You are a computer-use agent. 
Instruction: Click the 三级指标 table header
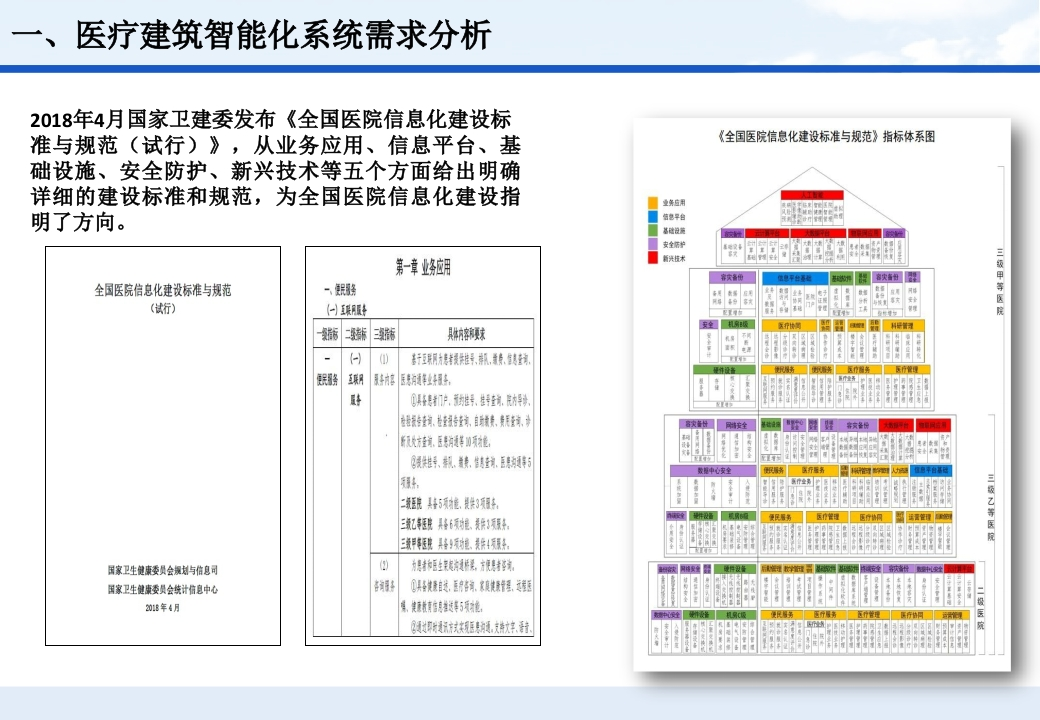point(384,334)
